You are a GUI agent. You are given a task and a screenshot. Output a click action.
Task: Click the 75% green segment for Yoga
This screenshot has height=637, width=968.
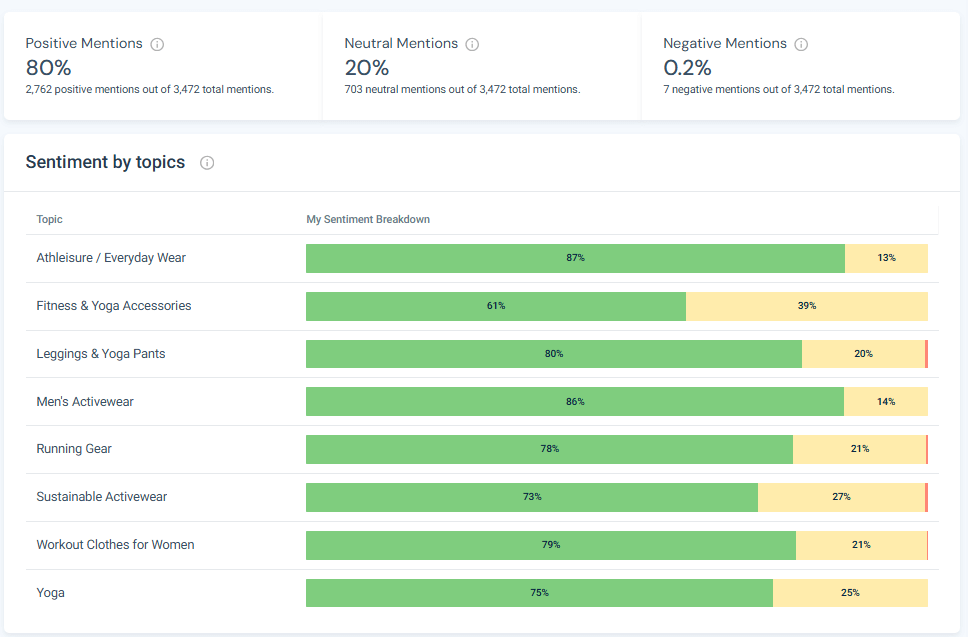click(x=539, y=593)
